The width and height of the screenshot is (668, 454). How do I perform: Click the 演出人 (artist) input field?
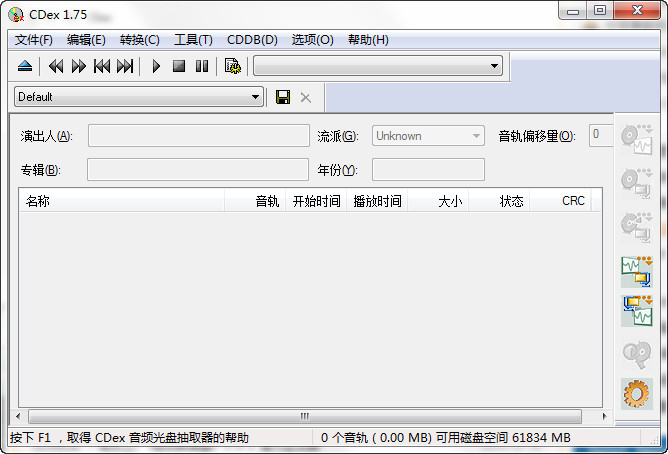pyautogui.click(x=199, y=135)
